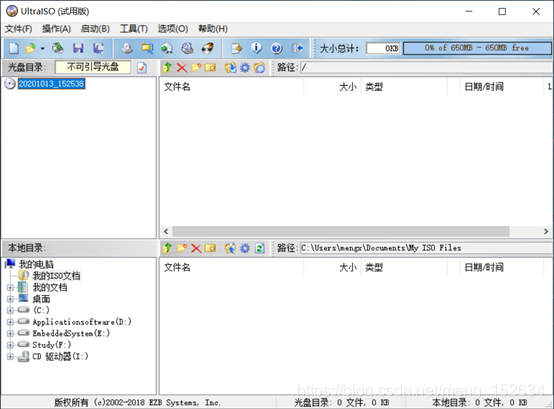
Task: Open the 帮助(H) menu
Action: tap(213, 29)
